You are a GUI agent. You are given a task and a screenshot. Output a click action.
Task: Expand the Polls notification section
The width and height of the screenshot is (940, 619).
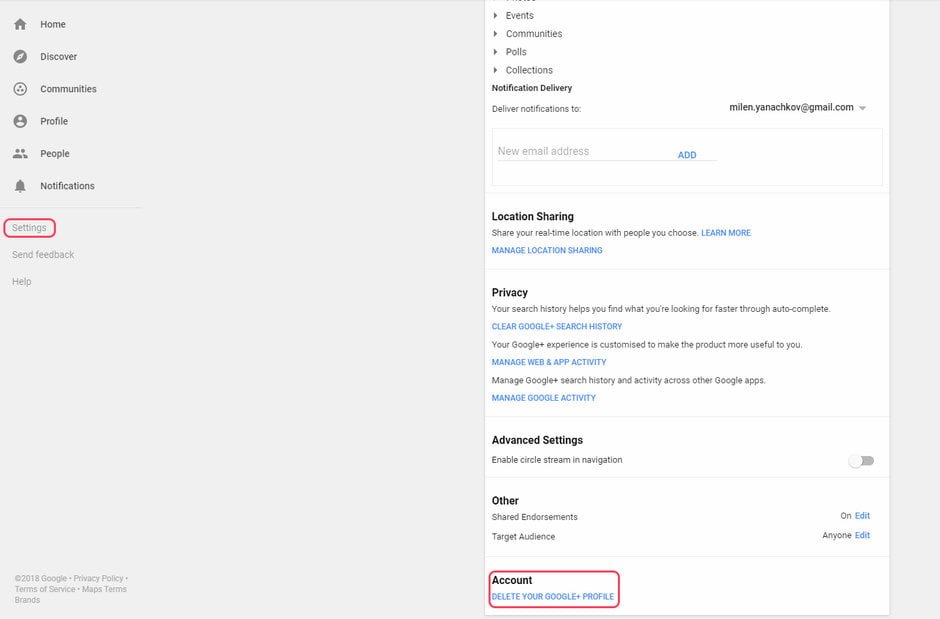496,52
